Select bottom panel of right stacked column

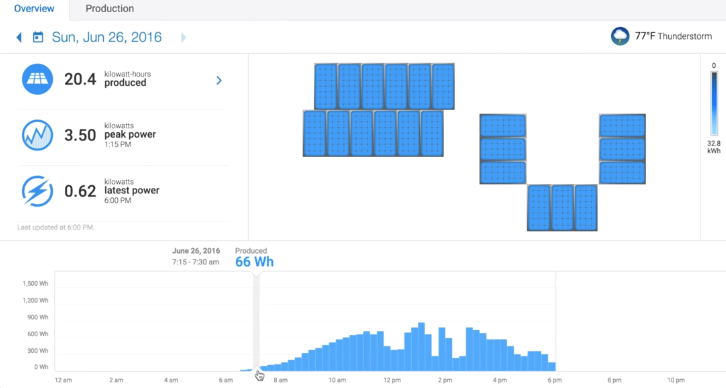pos(622,172)
